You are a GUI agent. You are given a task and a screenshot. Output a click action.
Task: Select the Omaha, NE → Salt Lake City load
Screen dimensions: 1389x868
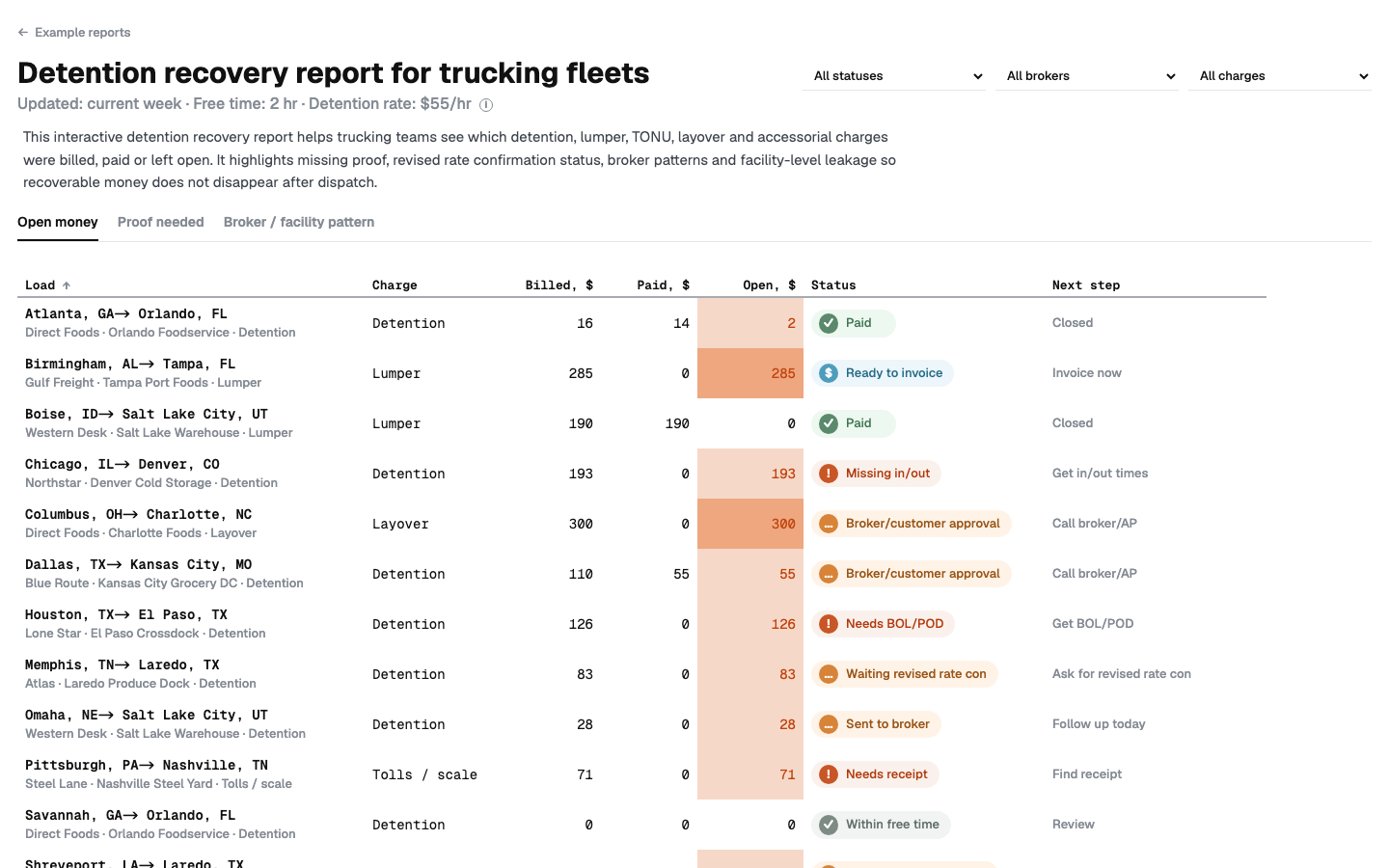pyautogui.click(x=147, y=716)
